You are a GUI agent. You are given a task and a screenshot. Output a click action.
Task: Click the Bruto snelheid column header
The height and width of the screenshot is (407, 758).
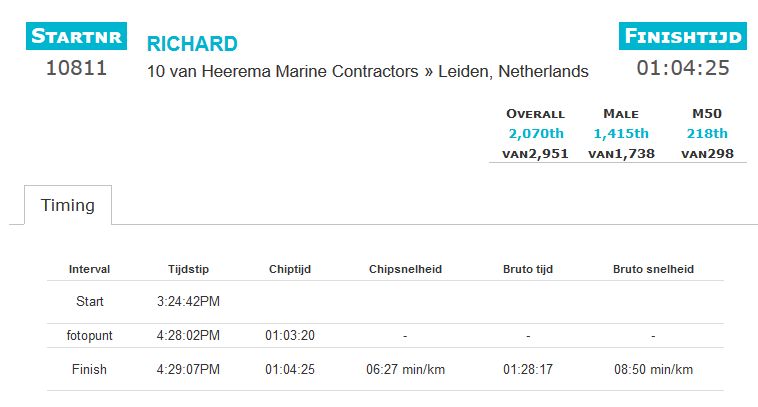coord(653,269)
